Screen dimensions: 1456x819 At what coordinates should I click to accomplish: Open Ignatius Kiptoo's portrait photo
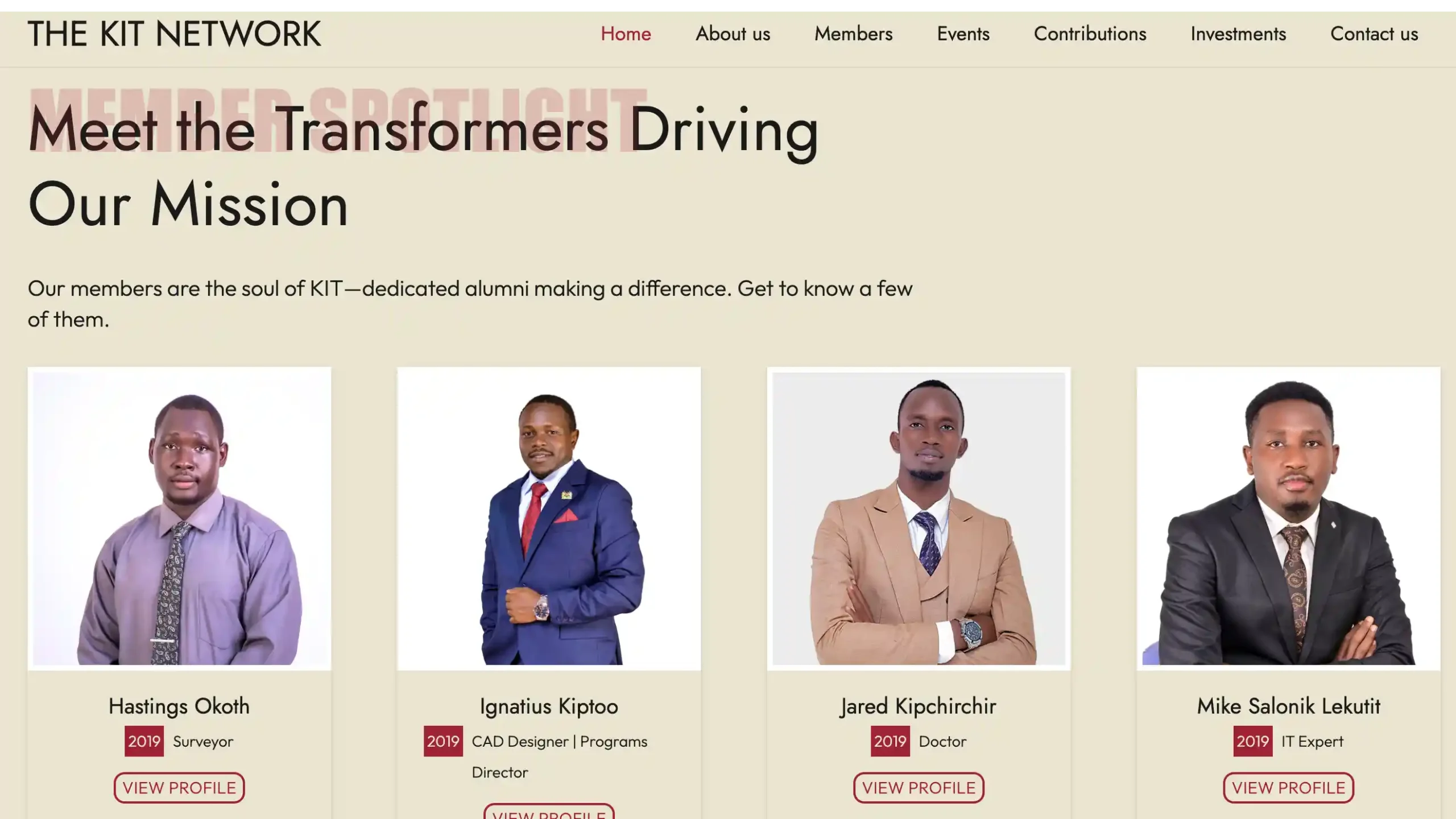point(549,519)
